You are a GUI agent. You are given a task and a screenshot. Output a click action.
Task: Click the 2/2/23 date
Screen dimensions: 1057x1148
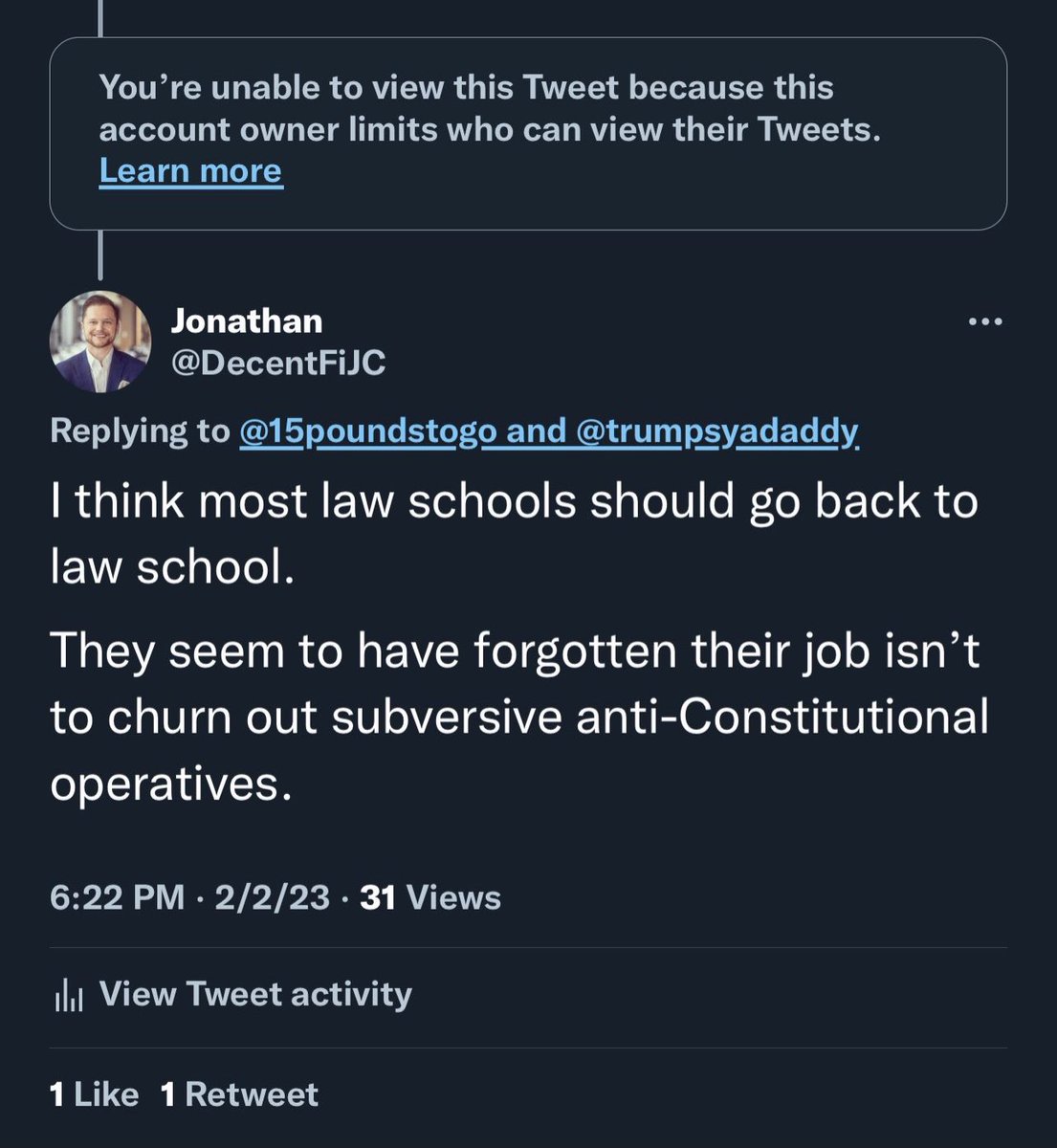point(272,897)
